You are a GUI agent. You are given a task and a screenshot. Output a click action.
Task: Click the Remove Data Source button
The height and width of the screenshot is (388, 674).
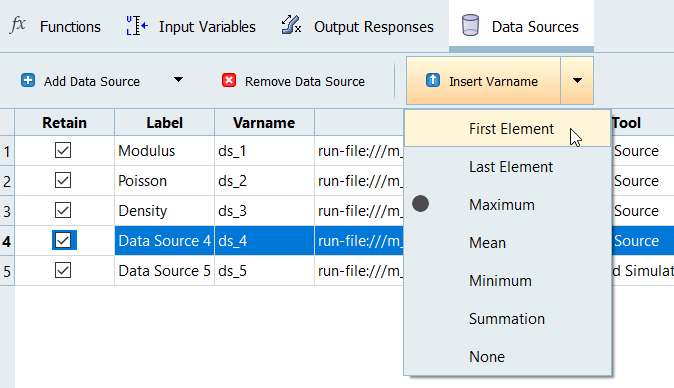[293, 81]
